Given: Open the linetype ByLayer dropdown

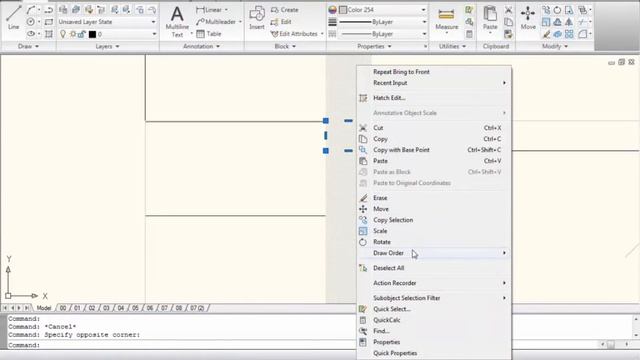Looking at the screenshot, I should click(383, 34).
